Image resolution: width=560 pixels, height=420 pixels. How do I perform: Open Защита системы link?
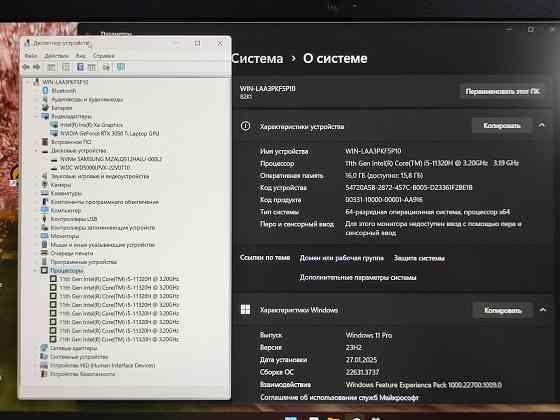coord(419,258)
